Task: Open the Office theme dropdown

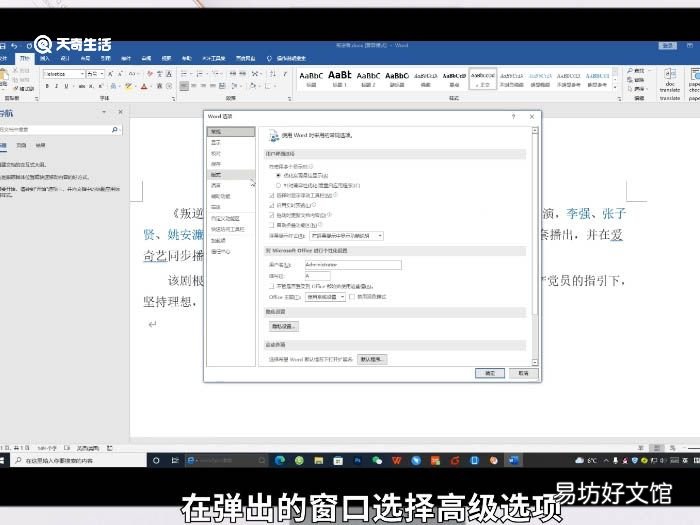Action: [x=325, y=297]
